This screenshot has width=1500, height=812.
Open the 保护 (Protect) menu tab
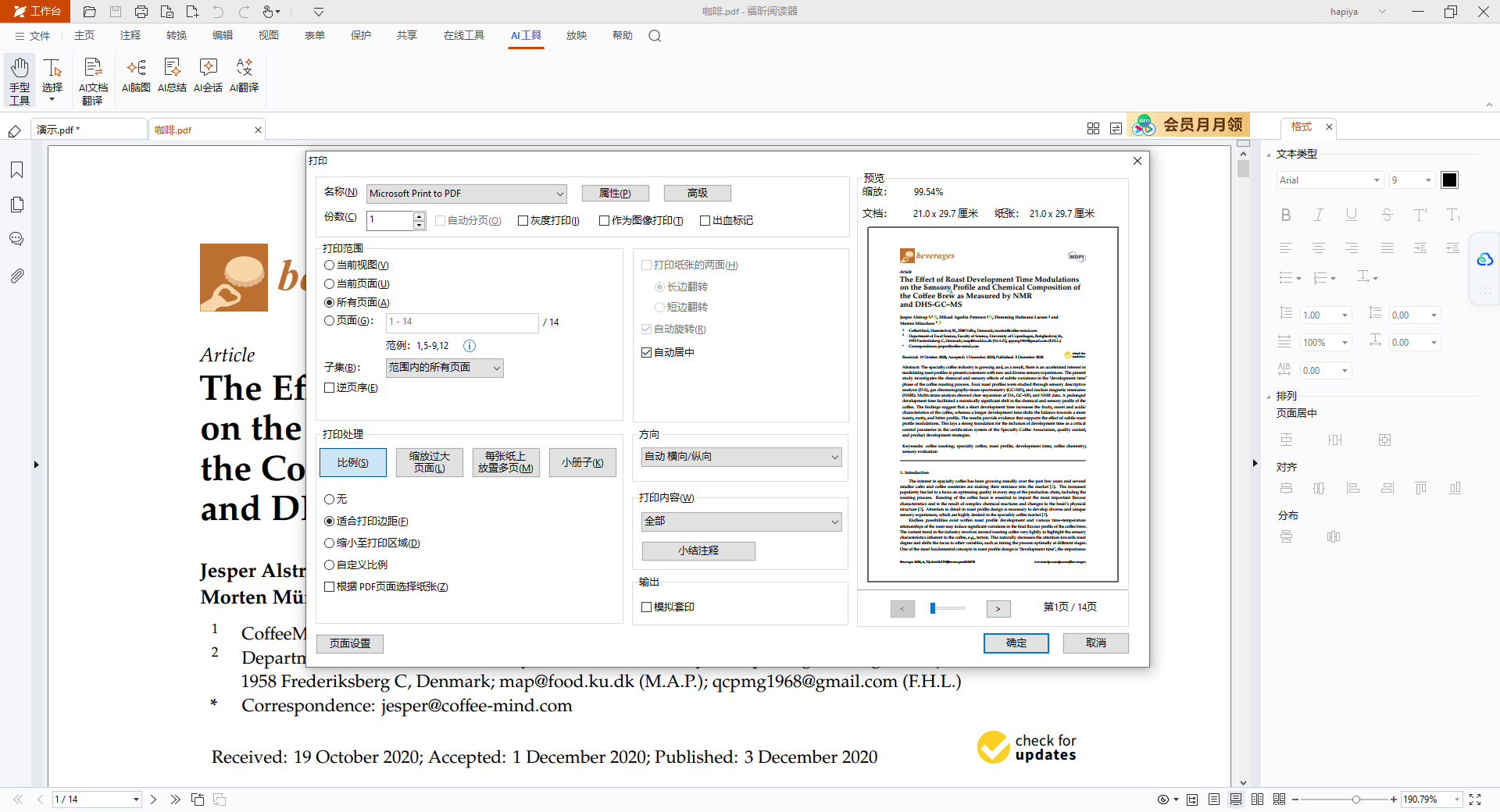coord(361,36)
